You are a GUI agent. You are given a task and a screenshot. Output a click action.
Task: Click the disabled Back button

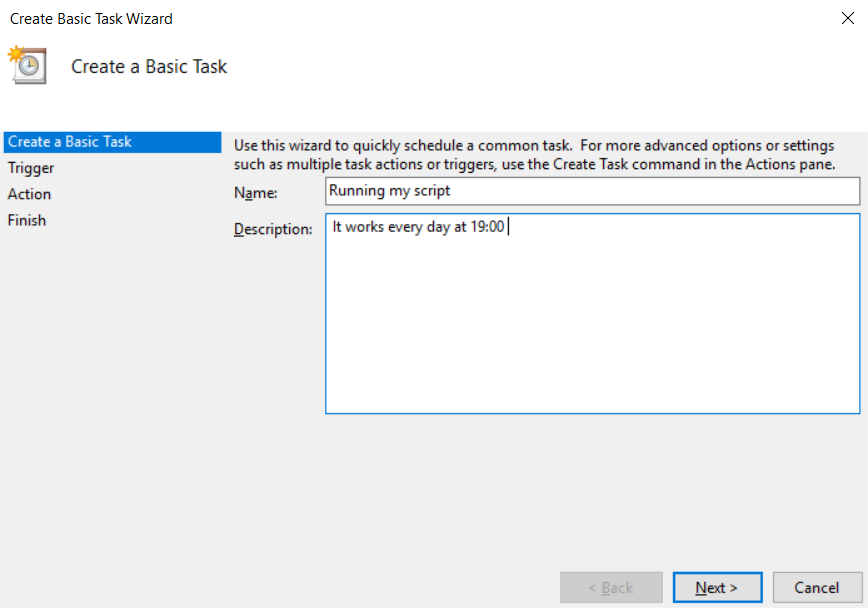(611, 587)
